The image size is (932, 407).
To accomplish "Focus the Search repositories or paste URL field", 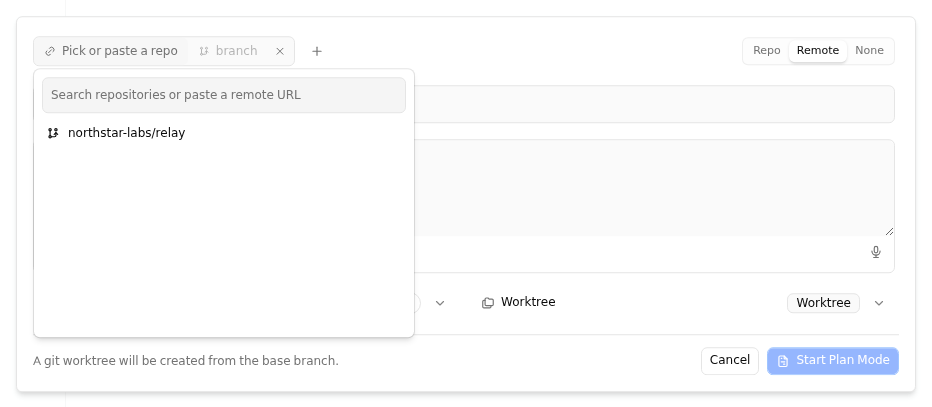I will pyautogui.click(x=224, y=95).
